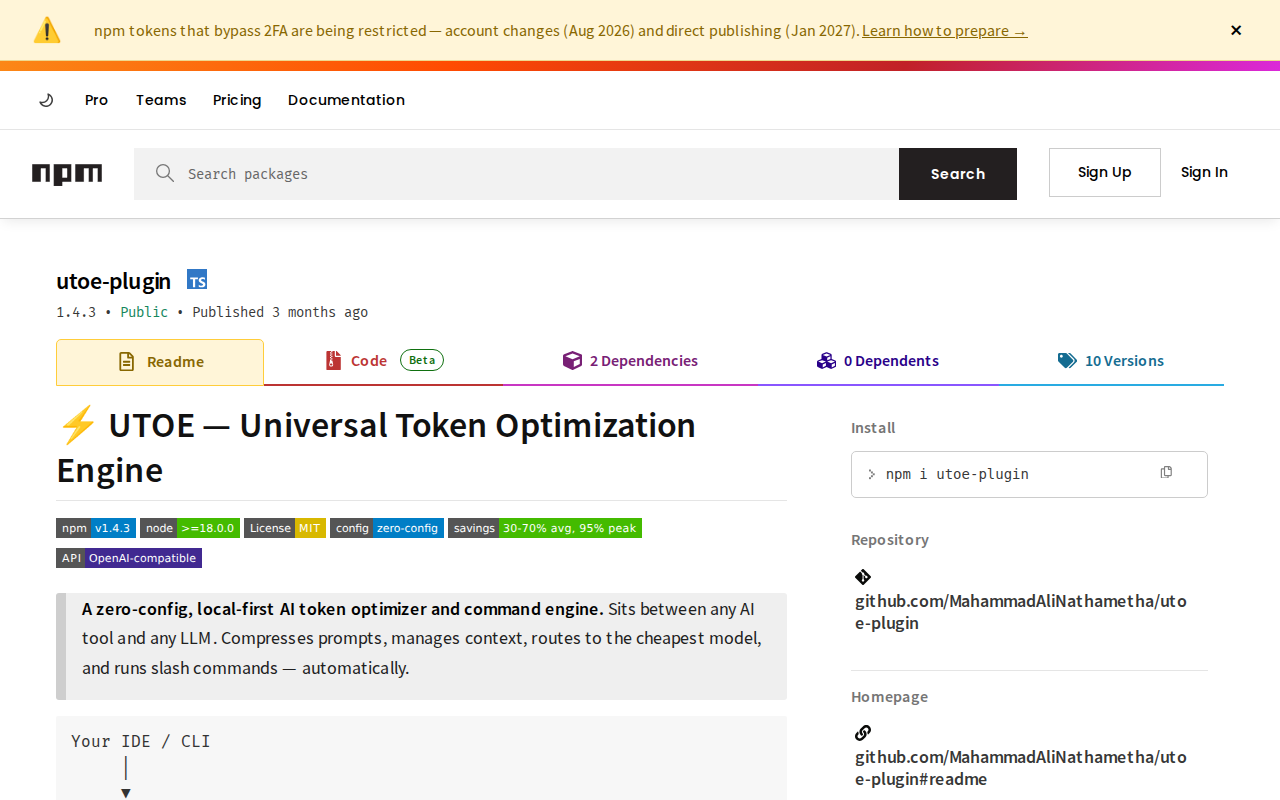Image resolution: width=1280 pixels, height=800 pixels.
Task: Click the utoe-plugin package title
Action: [x=113, y=281]
